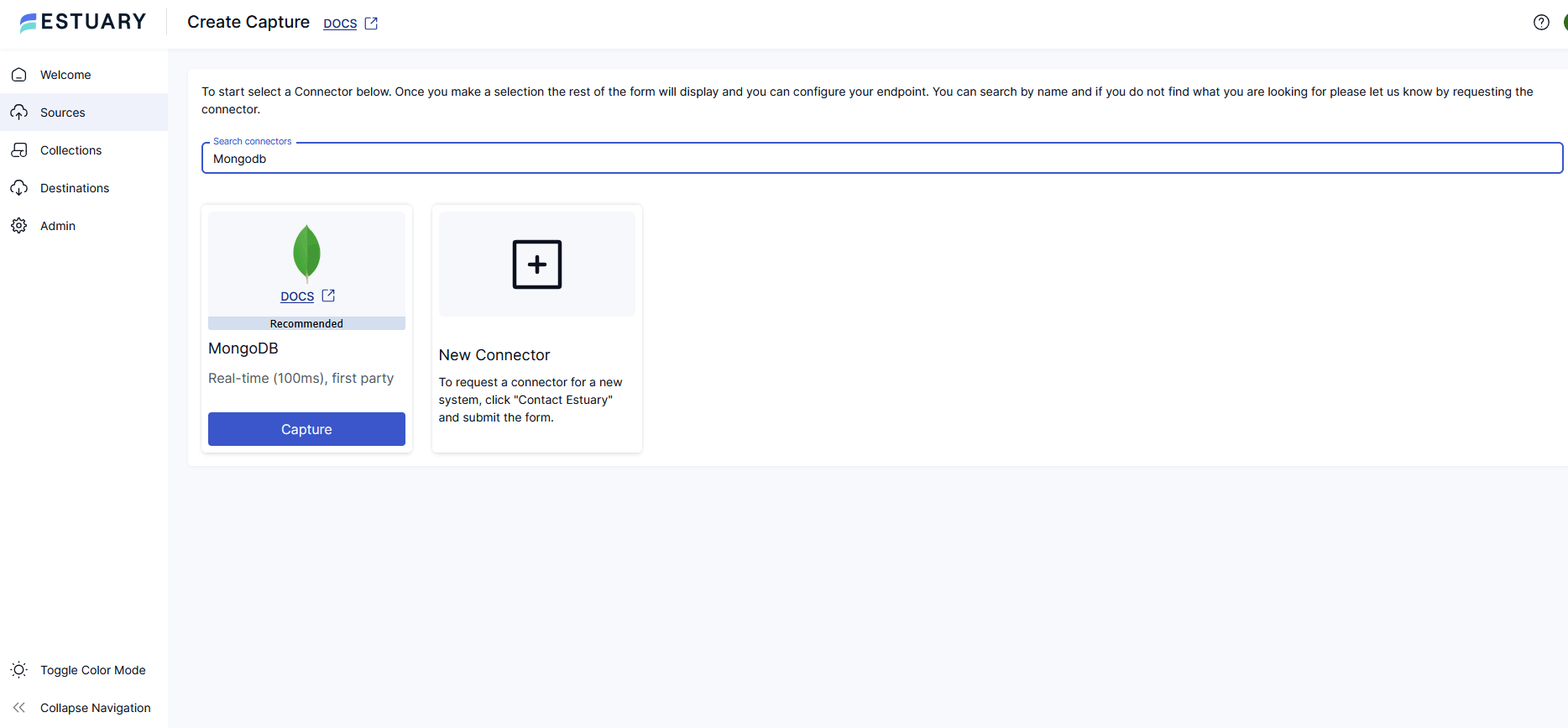Viewport: 1568px width, 728px height.
Task: Open the help question mark icon
Action: (x=1541, y=23)
